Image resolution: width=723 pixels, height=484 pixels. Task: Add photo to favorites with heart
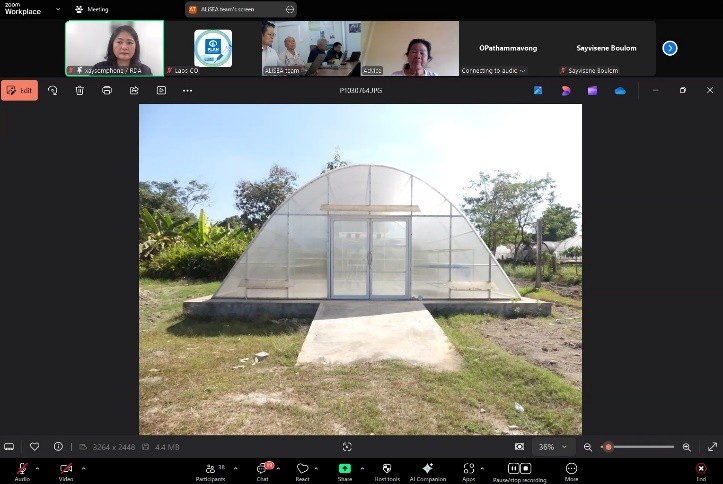[x=35, y=447]
